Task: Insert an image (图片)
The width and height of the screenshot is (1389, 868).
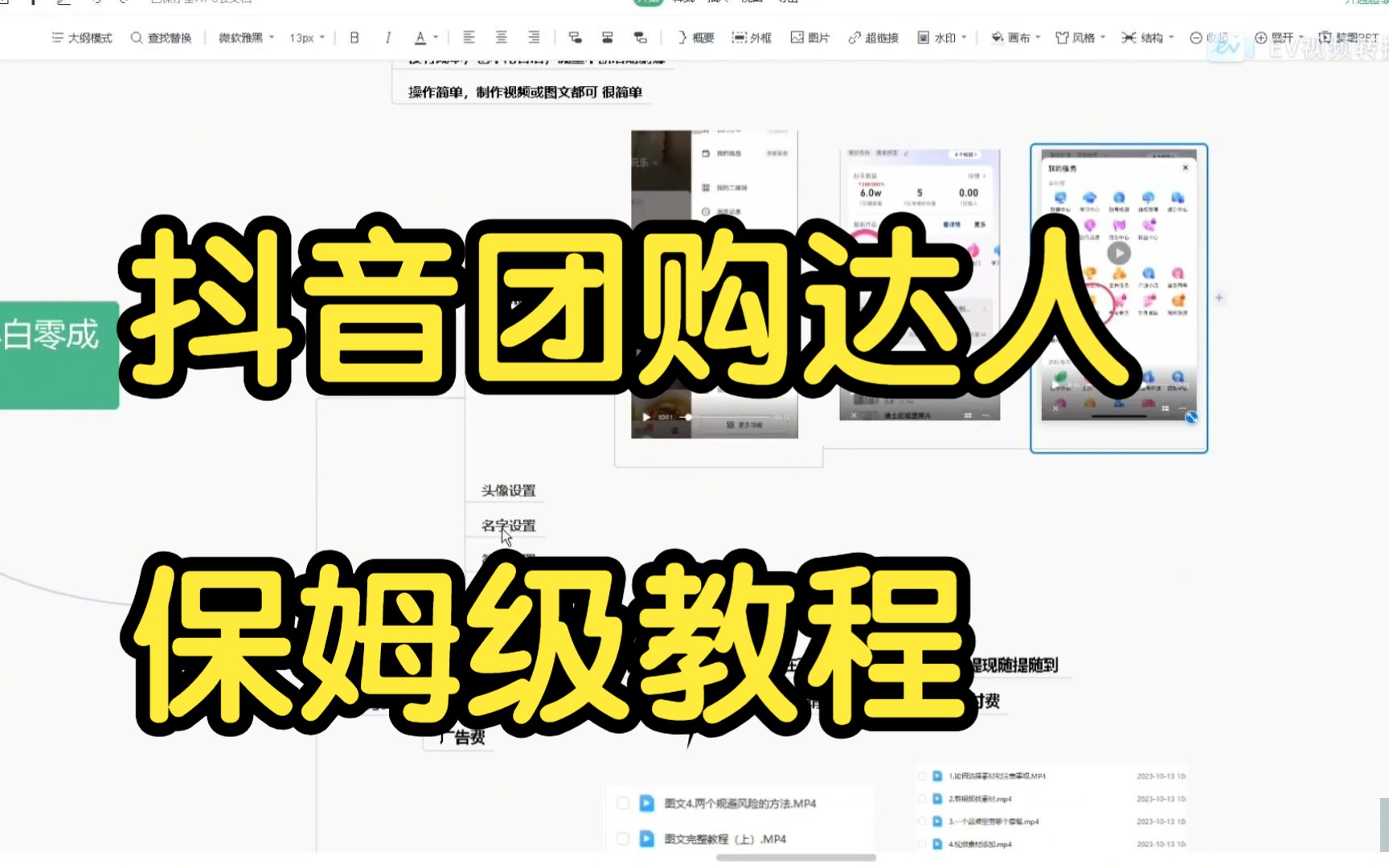Action: (x=810, y=38)
